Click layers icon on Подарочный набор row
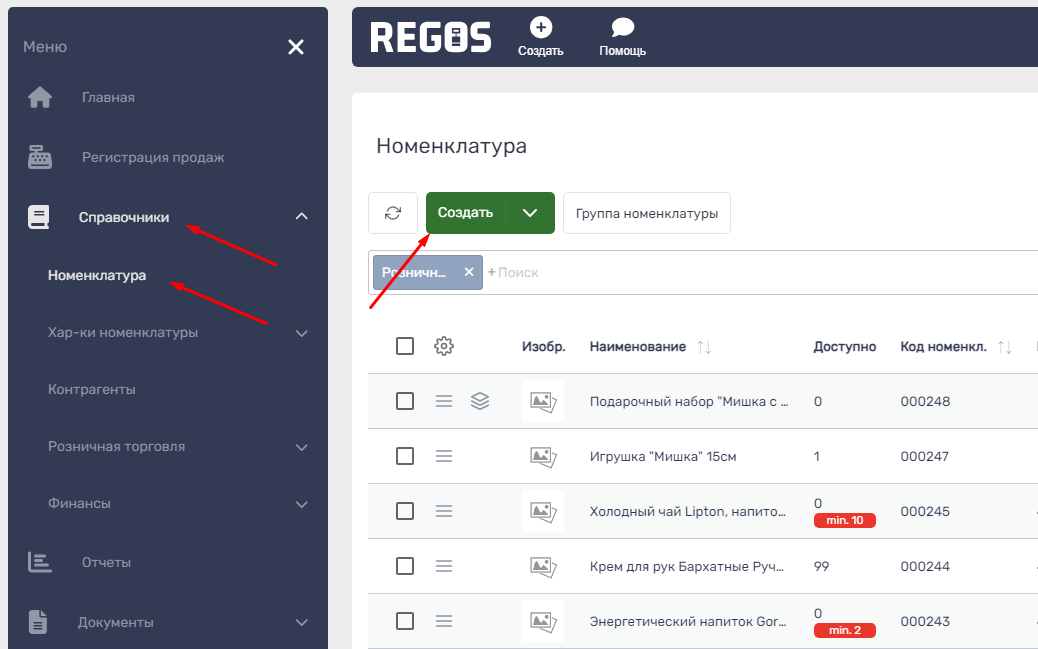 480,401
